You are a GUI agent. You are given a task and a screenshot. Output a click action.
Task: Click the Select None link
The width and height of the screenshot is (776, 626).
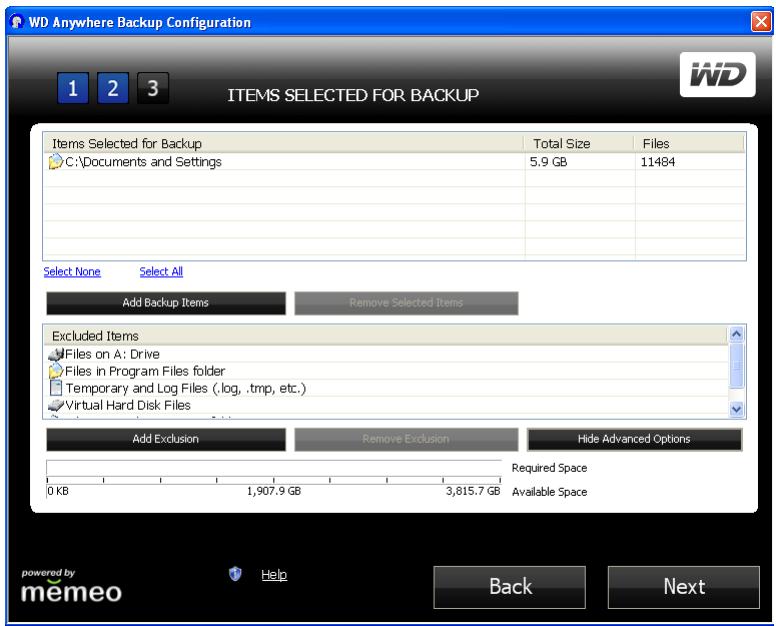tap(72, 272)
